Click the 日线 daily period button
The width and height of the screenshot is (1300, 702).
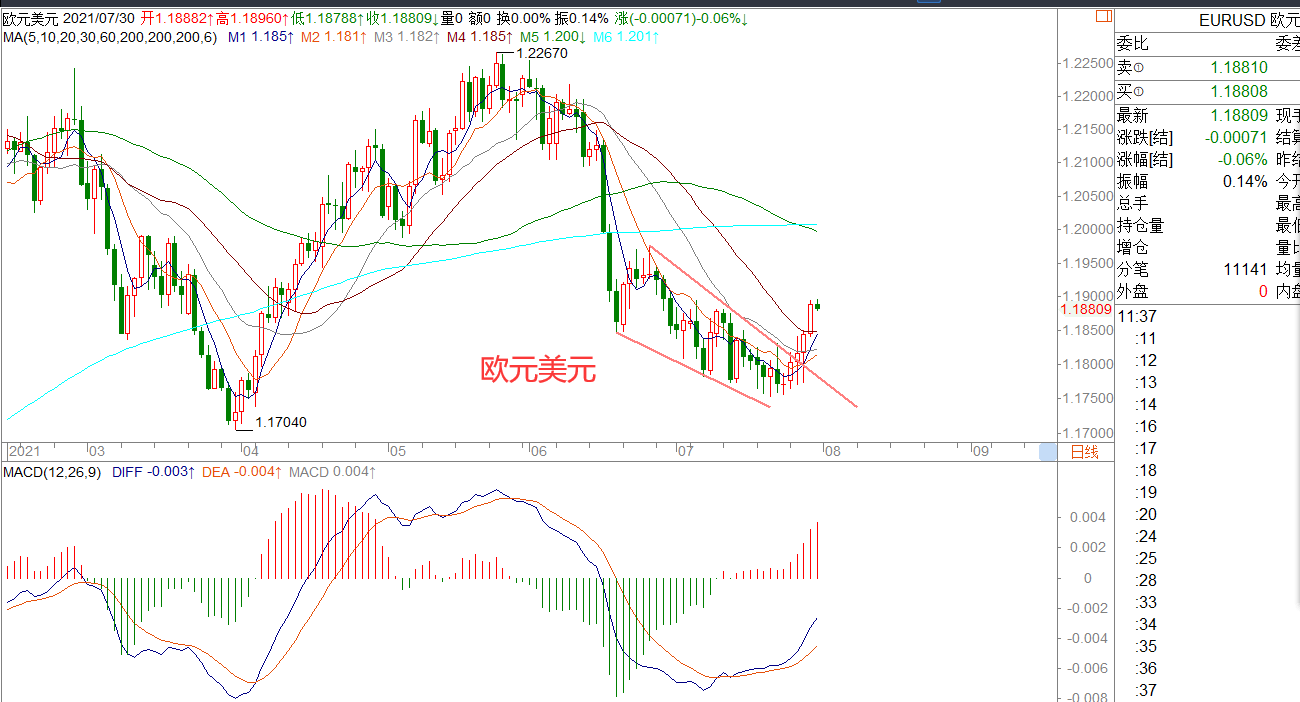tap(1084, 452)
